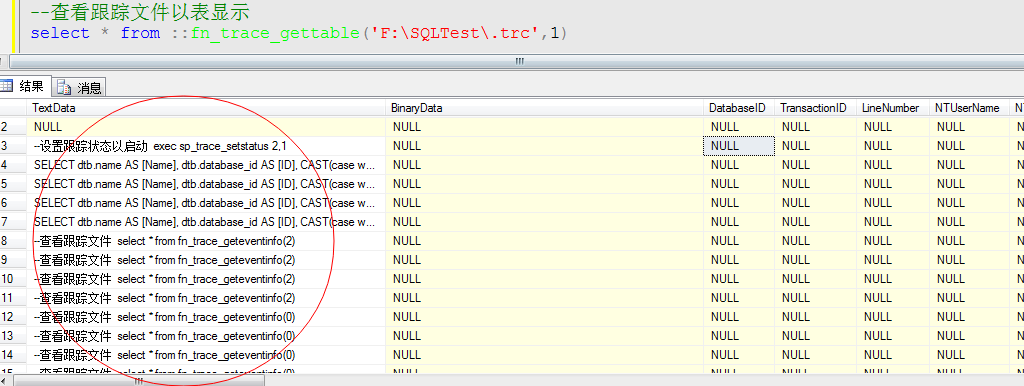1024x386 pixels.
Task: Switch to the 结果 results tab
Action: 24,86
